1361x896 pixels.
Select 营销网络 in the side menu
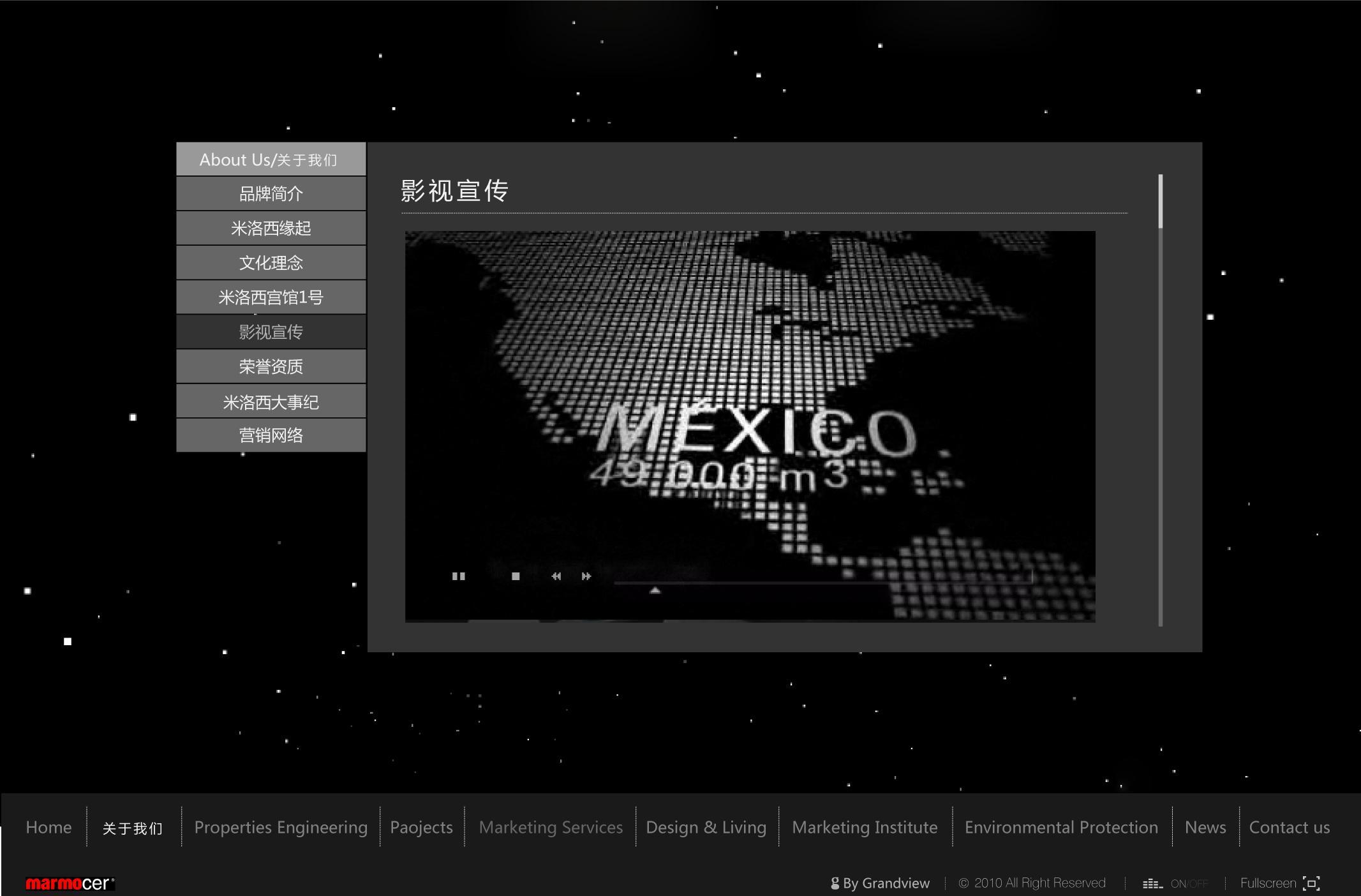271,435
